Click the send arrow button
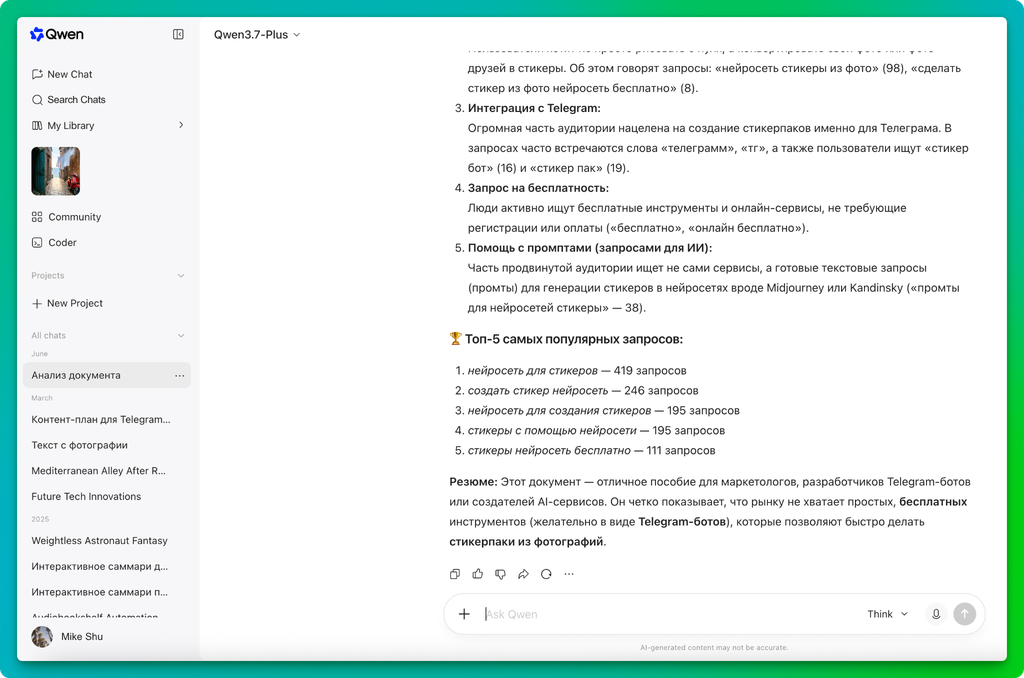This screenshot has width=1024, height=678. tap(965, 614)
